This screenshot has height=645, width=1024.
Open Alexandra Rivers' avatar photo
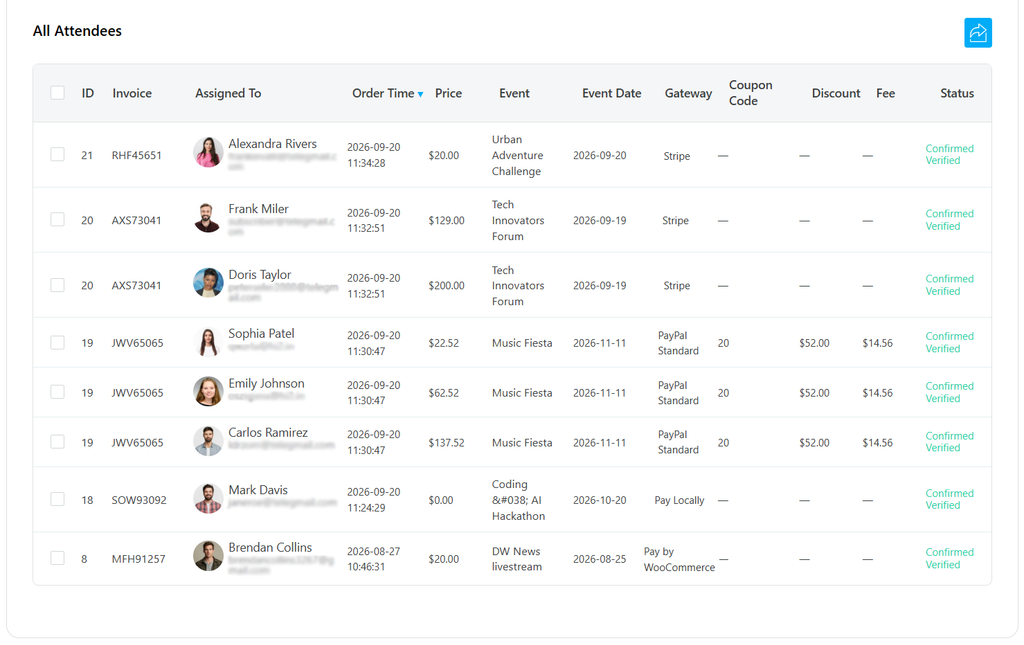208,152
